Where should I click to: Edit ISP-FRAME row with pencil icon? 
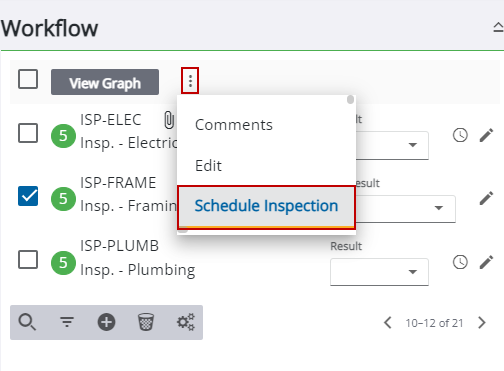(486, 198)
